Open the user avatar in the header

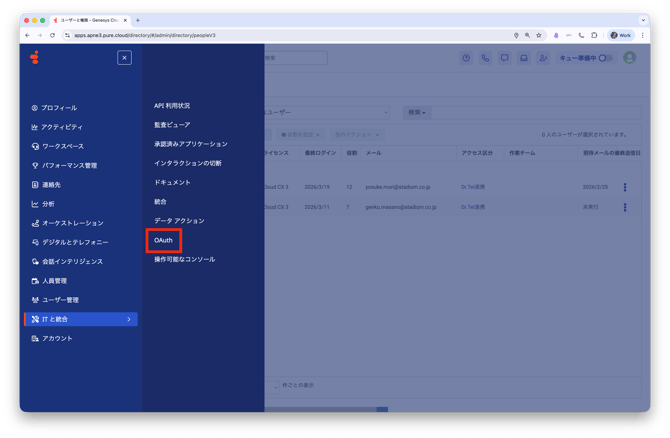click(x=629, y=57)
